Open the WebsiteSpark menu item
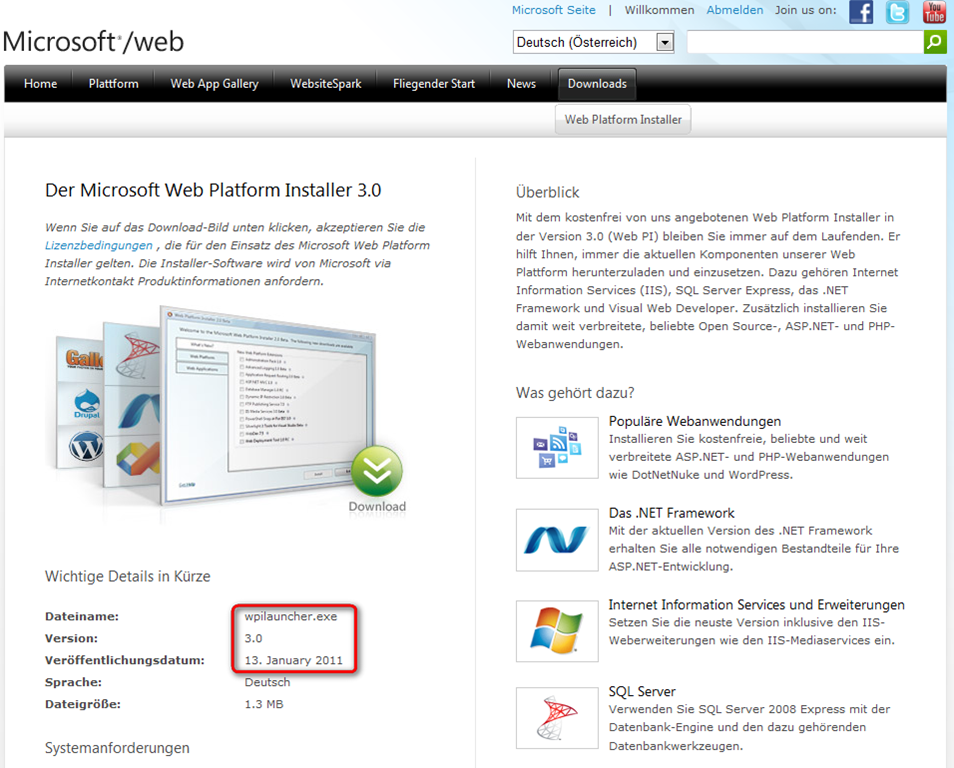This screenshot has height=768, width=954. click(326, 83)
